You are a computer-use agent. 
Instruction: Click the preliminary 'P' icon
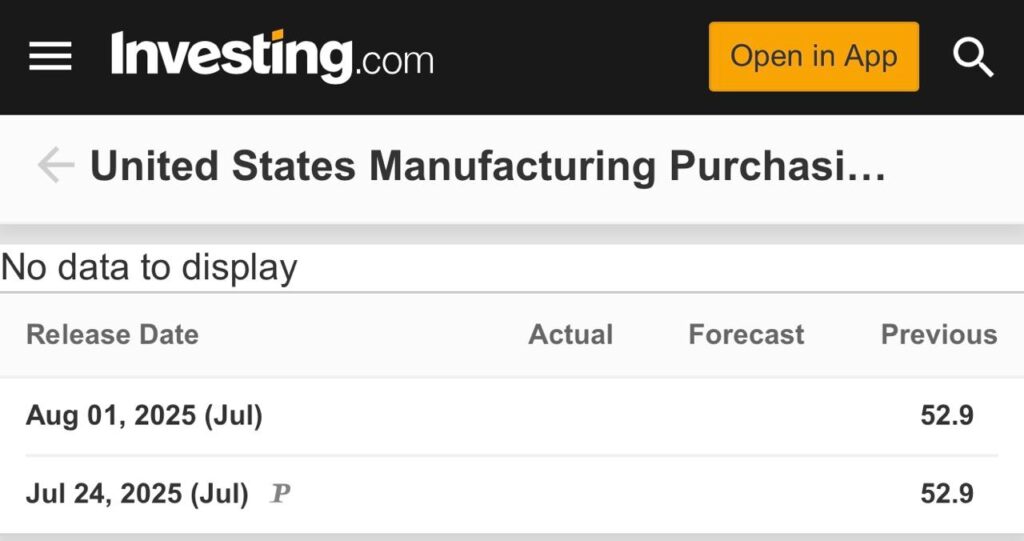280,493
